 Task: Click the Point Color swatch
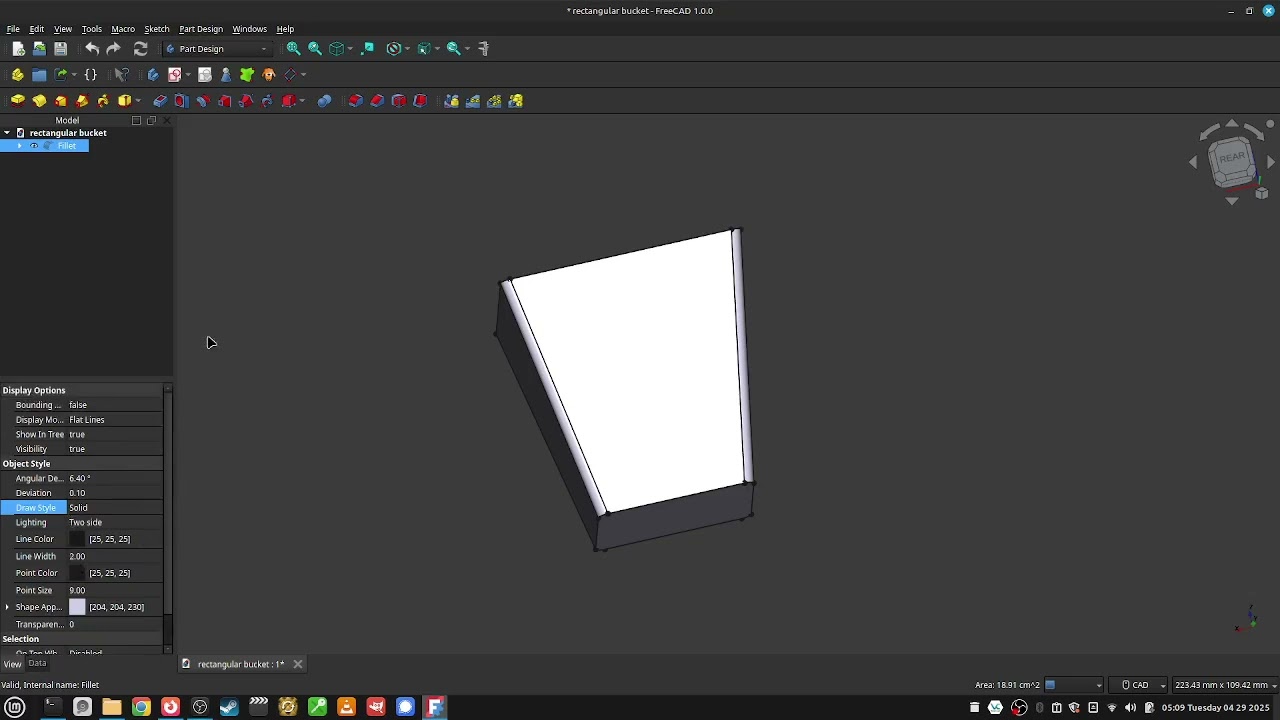click(x=77, y=573)
